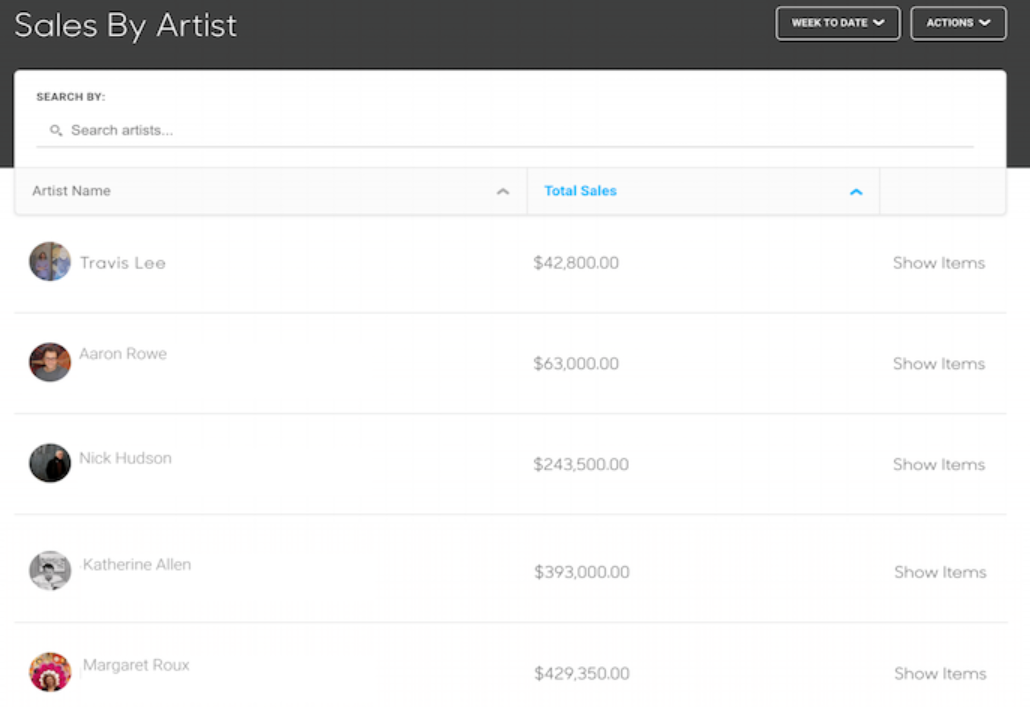Focus the Search artists input field
1030x707 pixels.
pos(500,131)
